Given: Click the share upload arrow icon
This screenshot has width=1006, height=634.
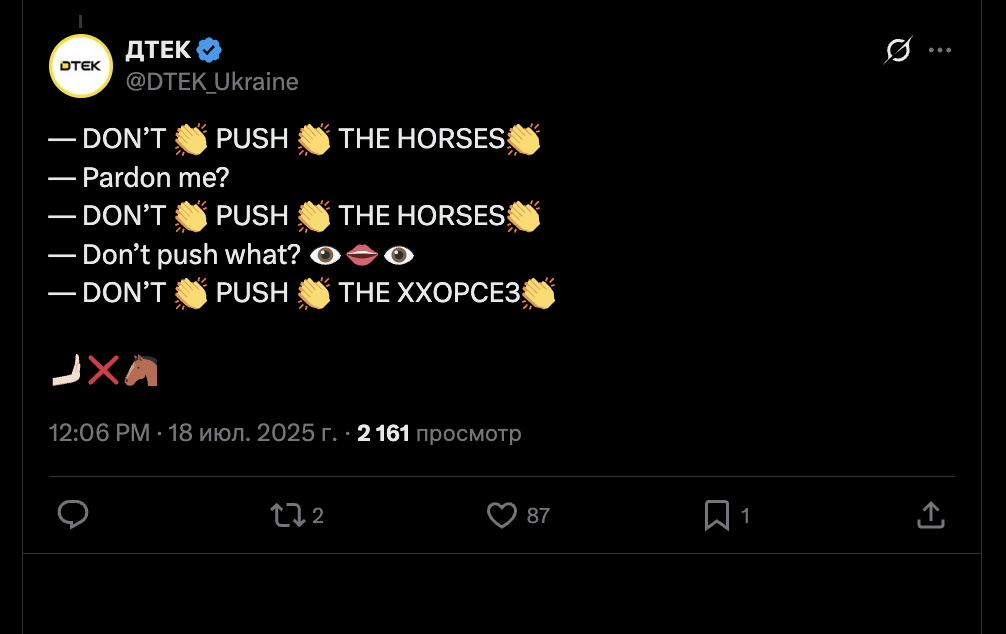Looking at the screenshot, I should coord(930,515).
